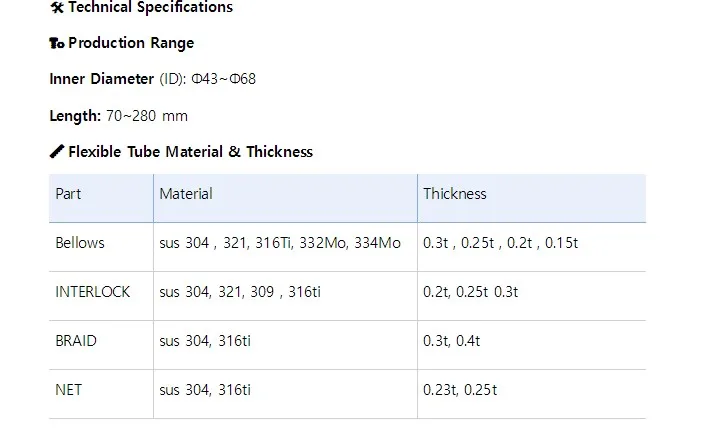Select the Bellows row label

[80, 243]
